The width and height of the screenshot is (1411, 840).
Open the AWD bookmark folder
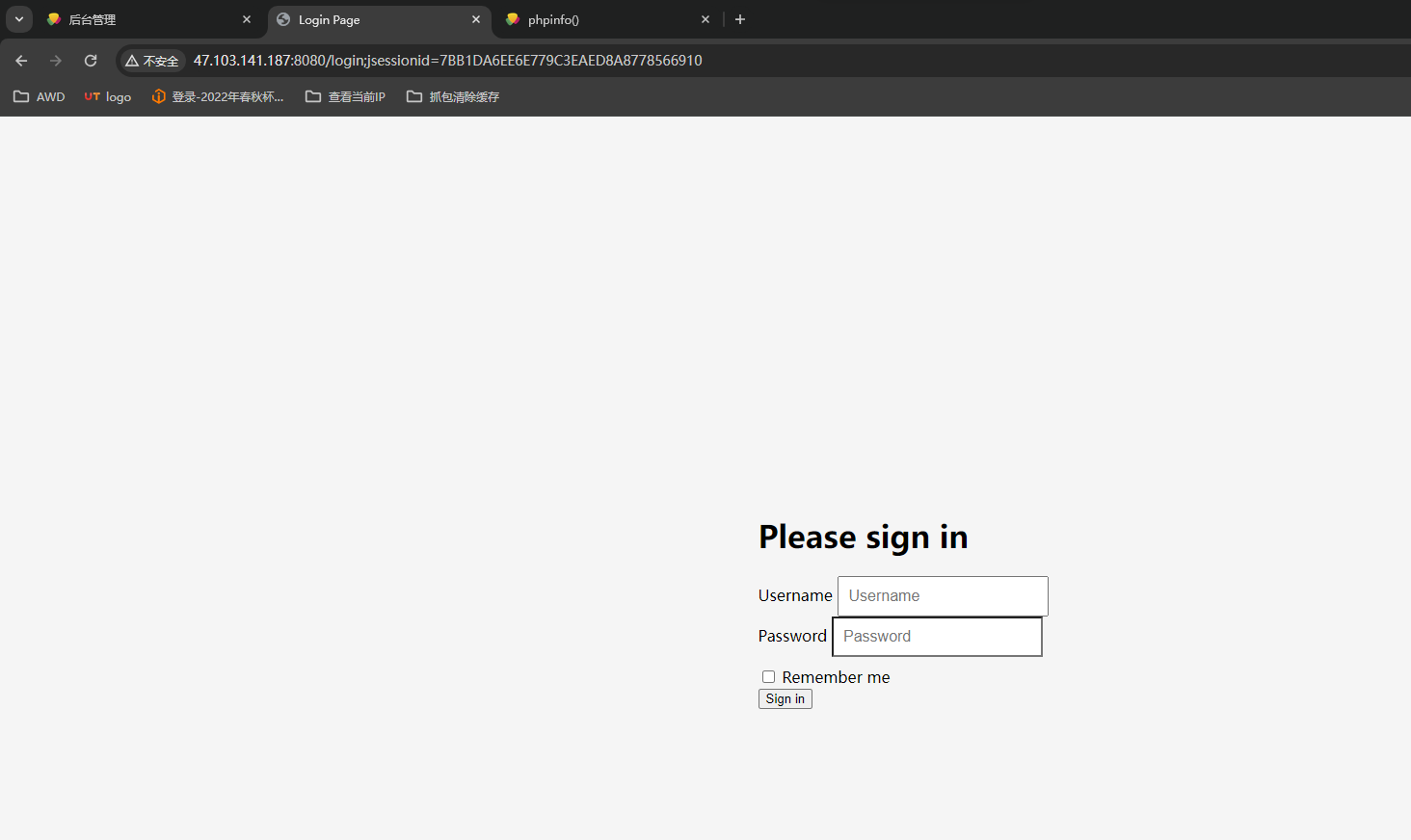(x=40, y=96)
